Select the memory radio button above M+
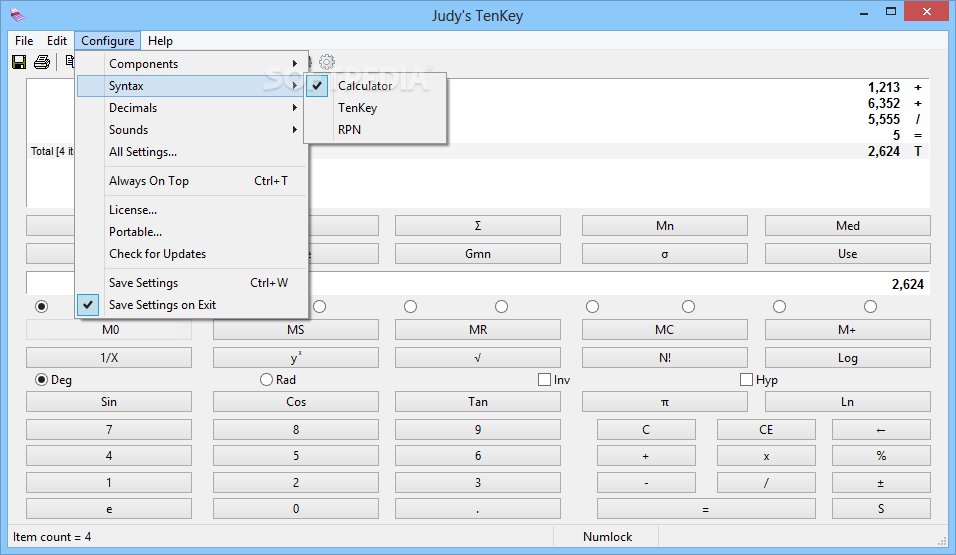The image size is (956, 555). click(x=870, y=306)
